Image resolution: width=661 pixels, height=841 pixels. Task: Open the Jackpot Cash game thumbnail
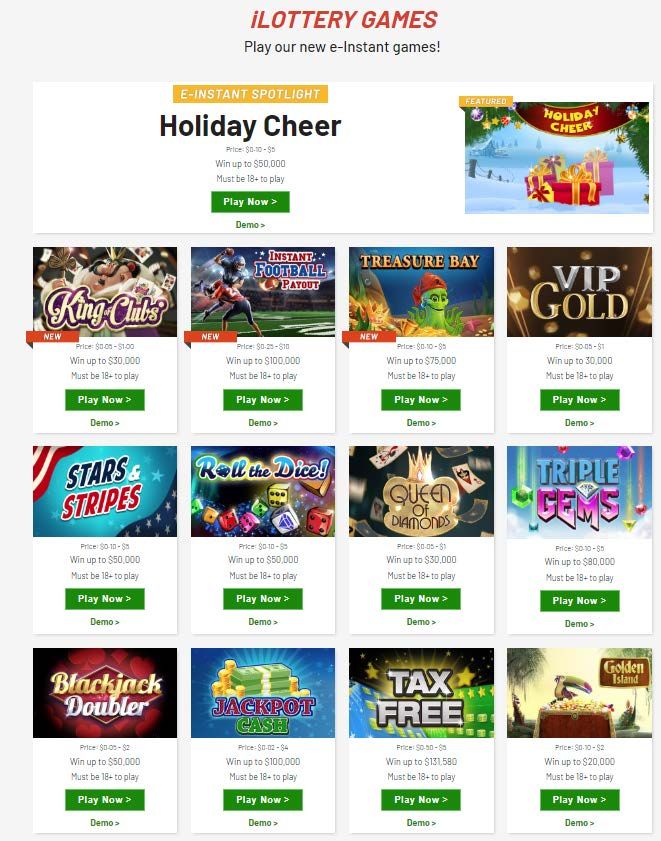click(263, 693)
